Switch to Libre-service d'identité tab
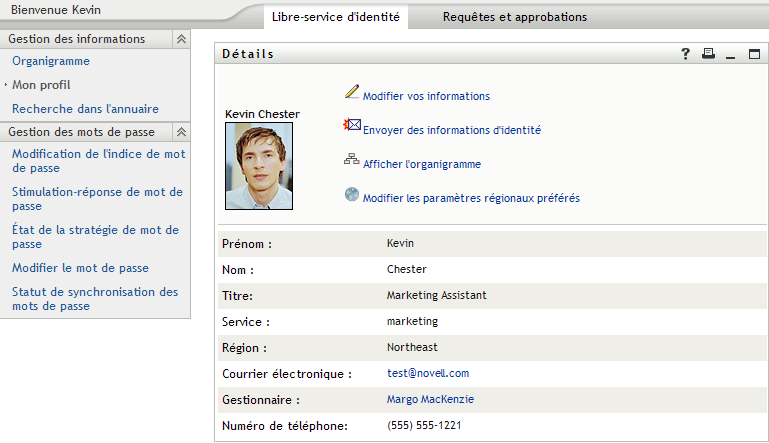769x443 pixels. (x=335, y=17)
